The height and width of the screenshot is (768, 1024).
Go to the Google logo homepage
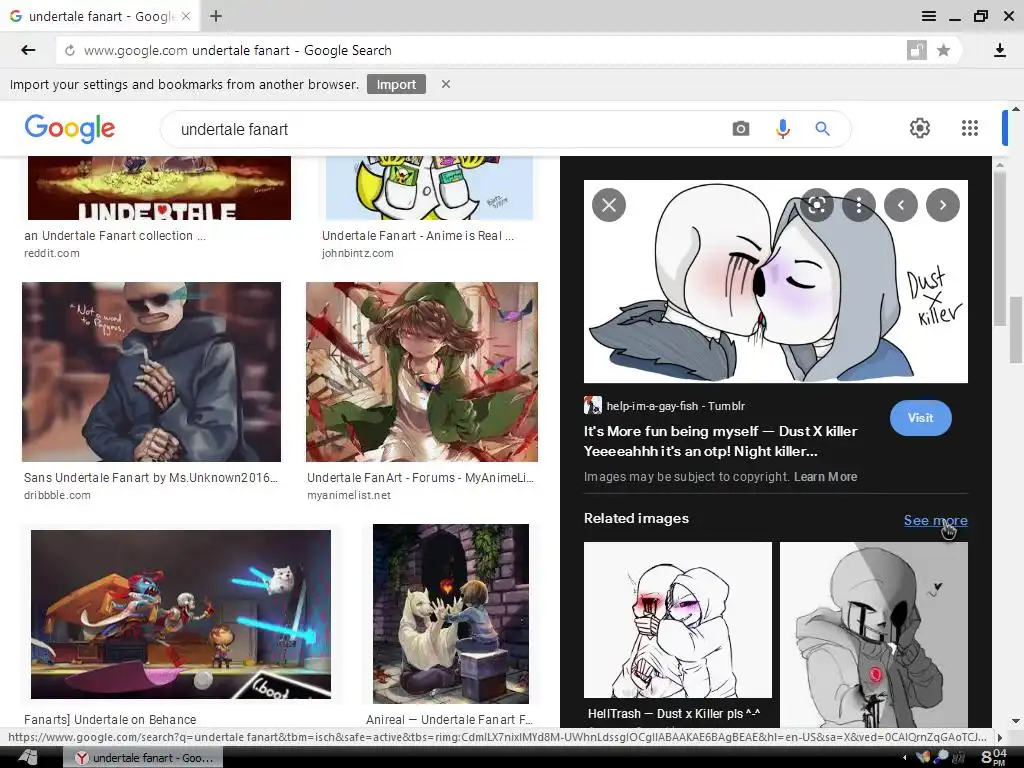tap(70, 129)
